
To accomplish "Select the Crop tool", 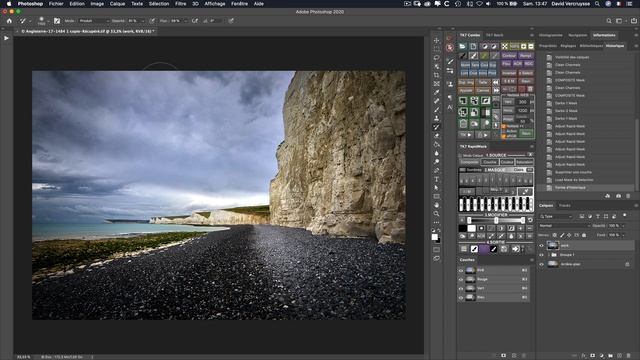I will [436, 75].
